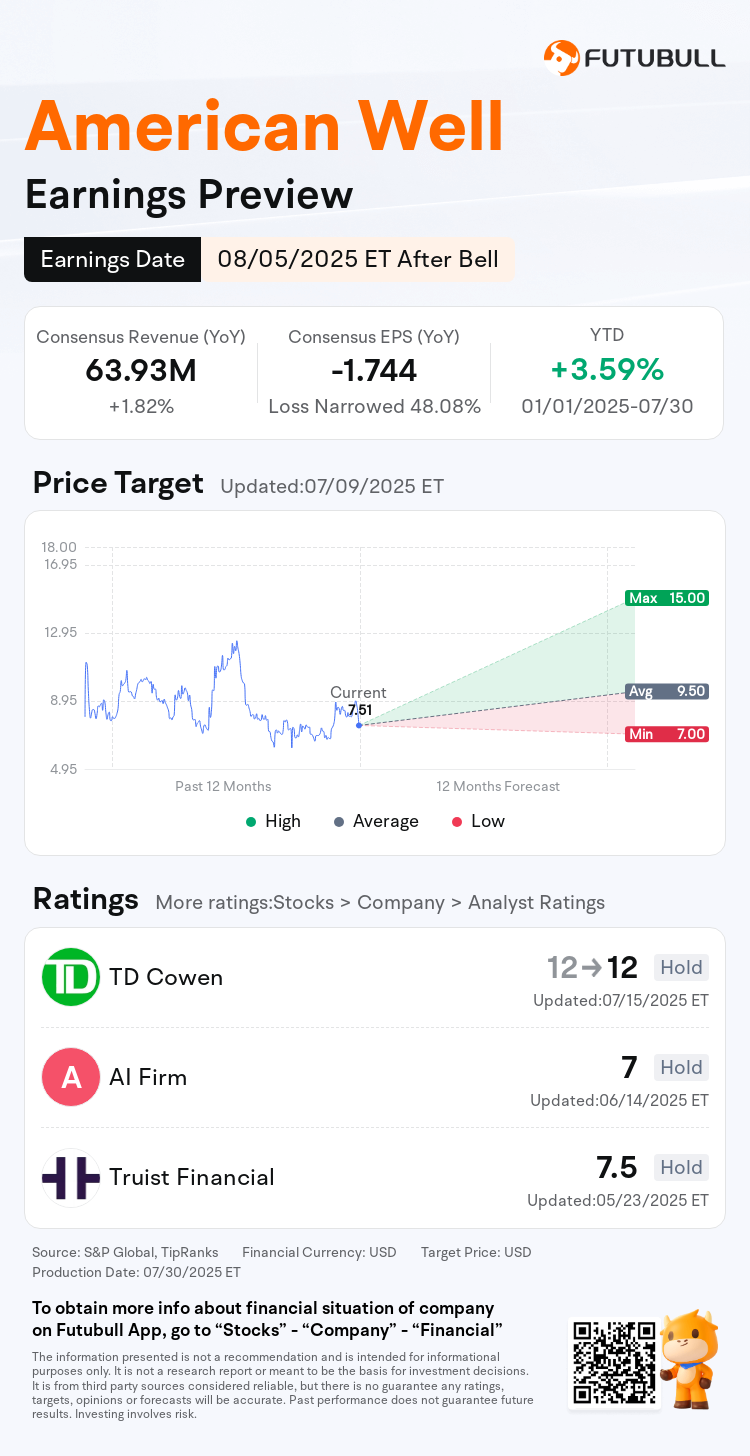Viewport: 750px width, 1456px height.
Task: Click the AI Firm Hold badge
Action: tap(681, 1067)
